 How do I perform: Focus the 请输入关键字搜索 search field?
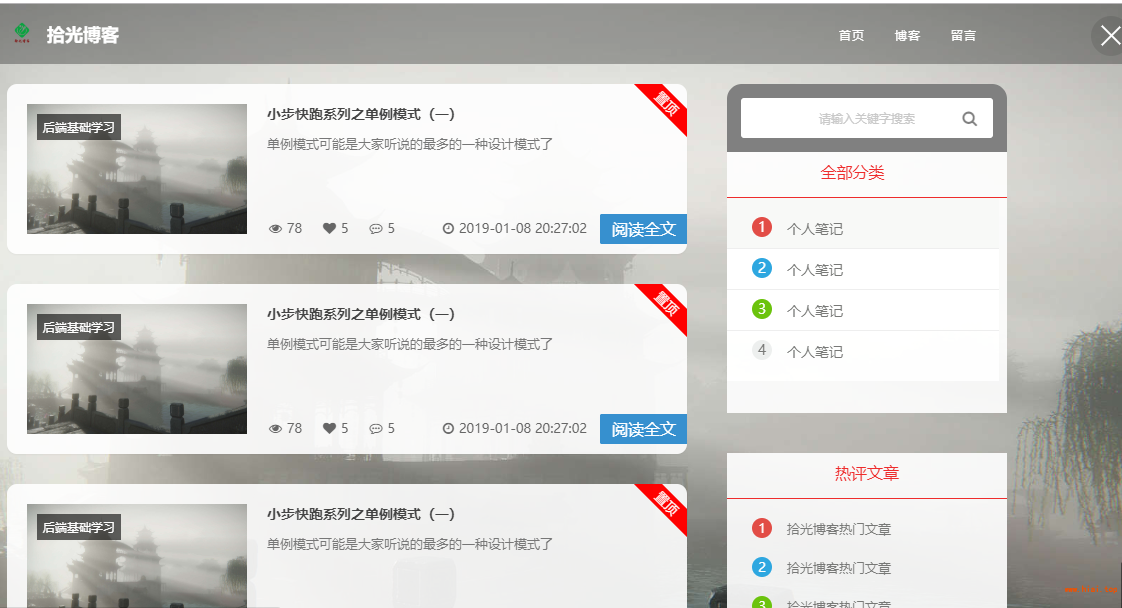point(867,118)
